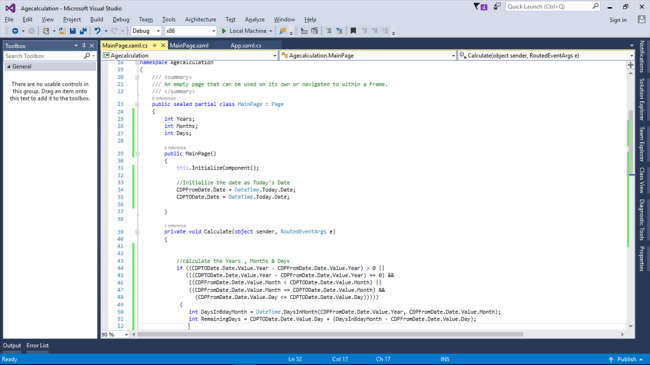650x365 pixels.
Task: Open the Properties side tab
Action: (x=642, y=259)
